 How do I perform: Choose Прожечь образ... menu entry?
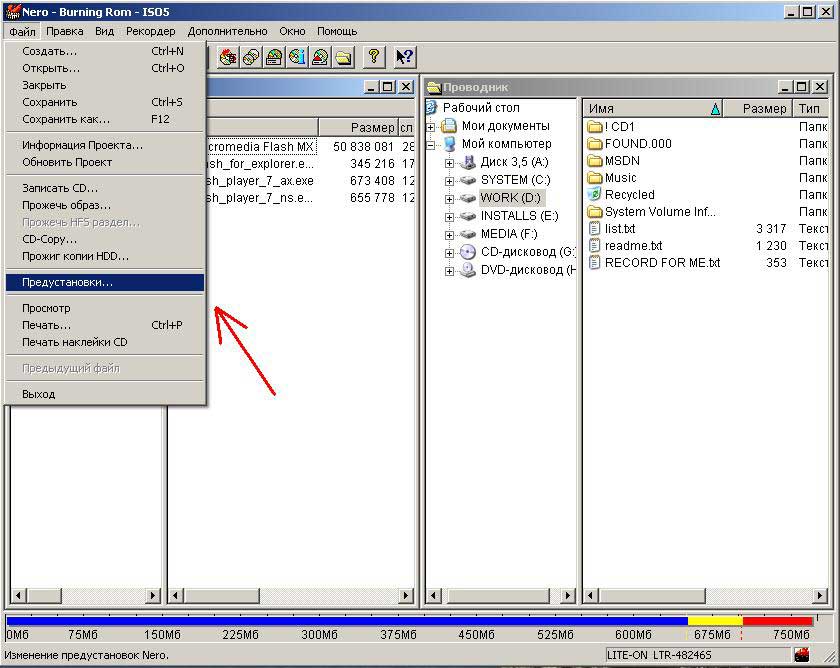point(105,205)
